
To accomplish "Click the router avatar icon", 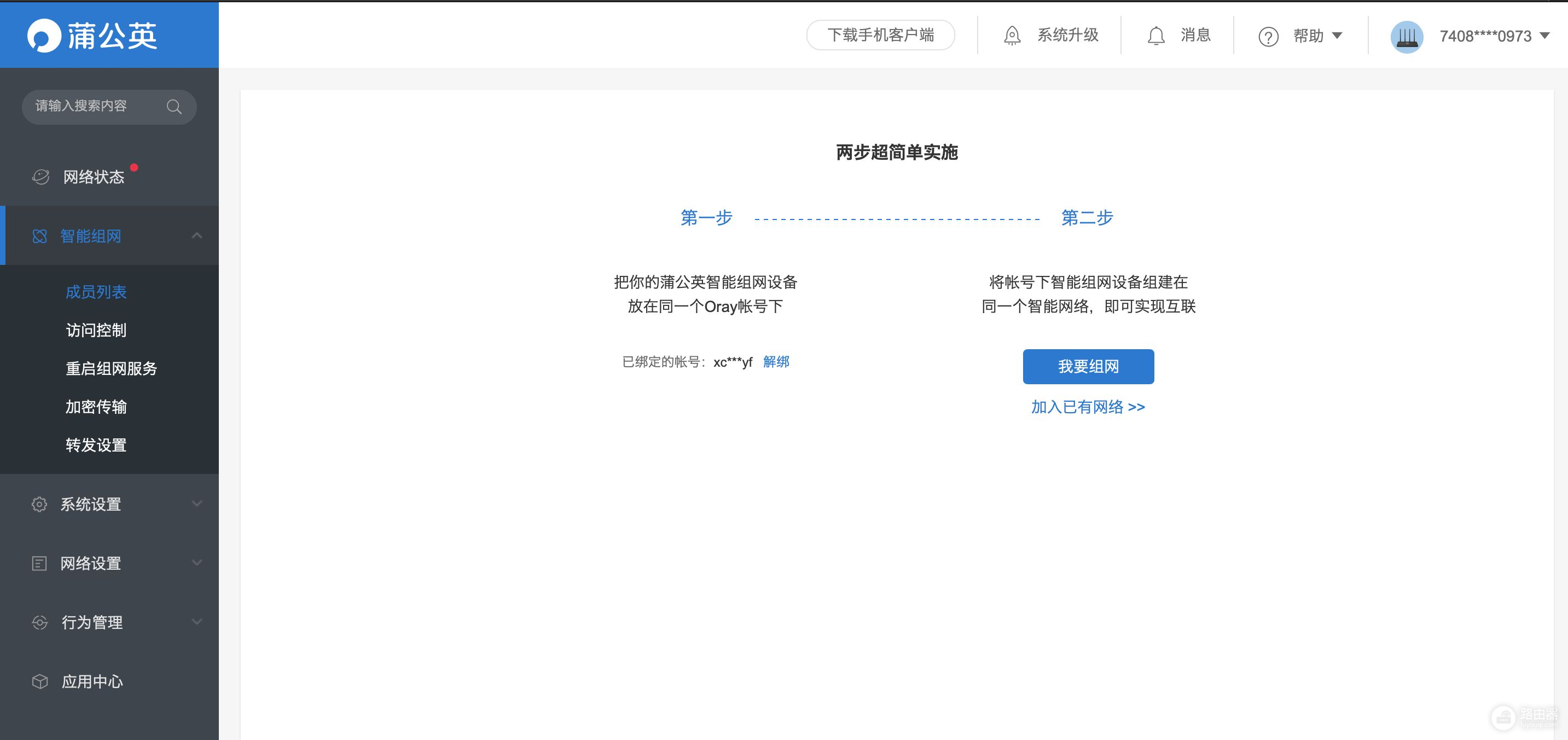I will (x=1406, y=37).
